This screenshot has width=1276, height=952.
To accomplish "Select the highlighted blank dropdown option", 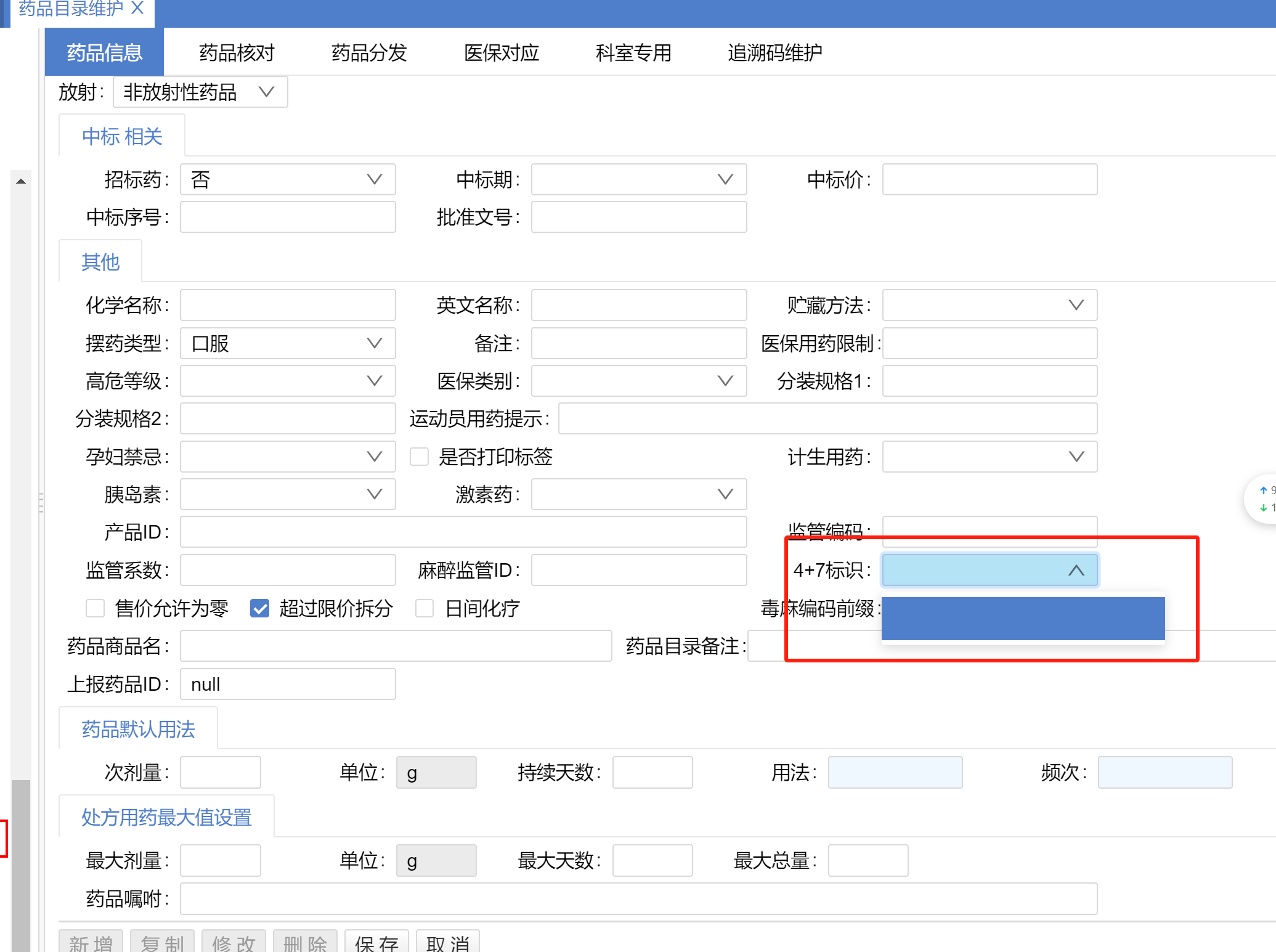I will pos(1023,619).
